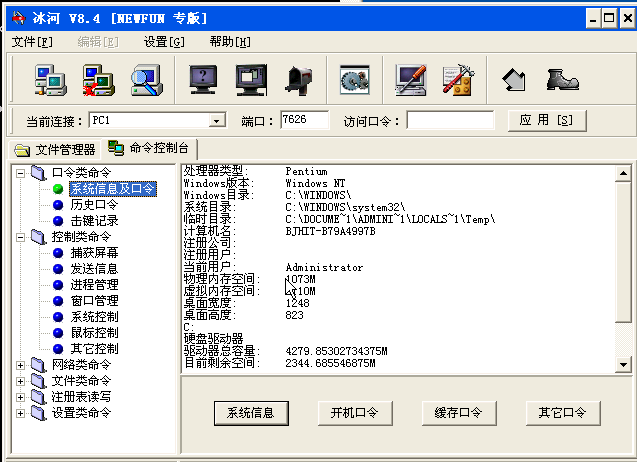Expand the 文件类命令 tree node
Image resolution: width=637 pixels, height=462 pixels.
[x=20, y=381]
